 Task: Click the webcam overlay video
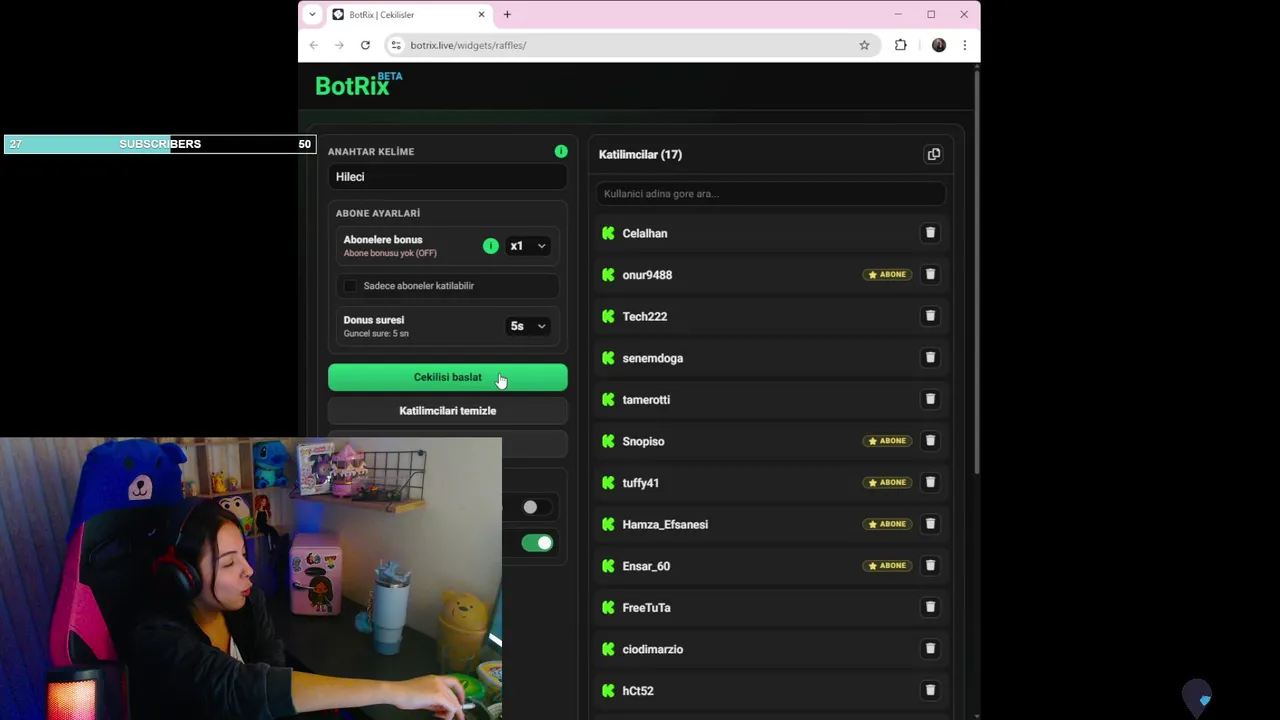(x=250, y=578)
